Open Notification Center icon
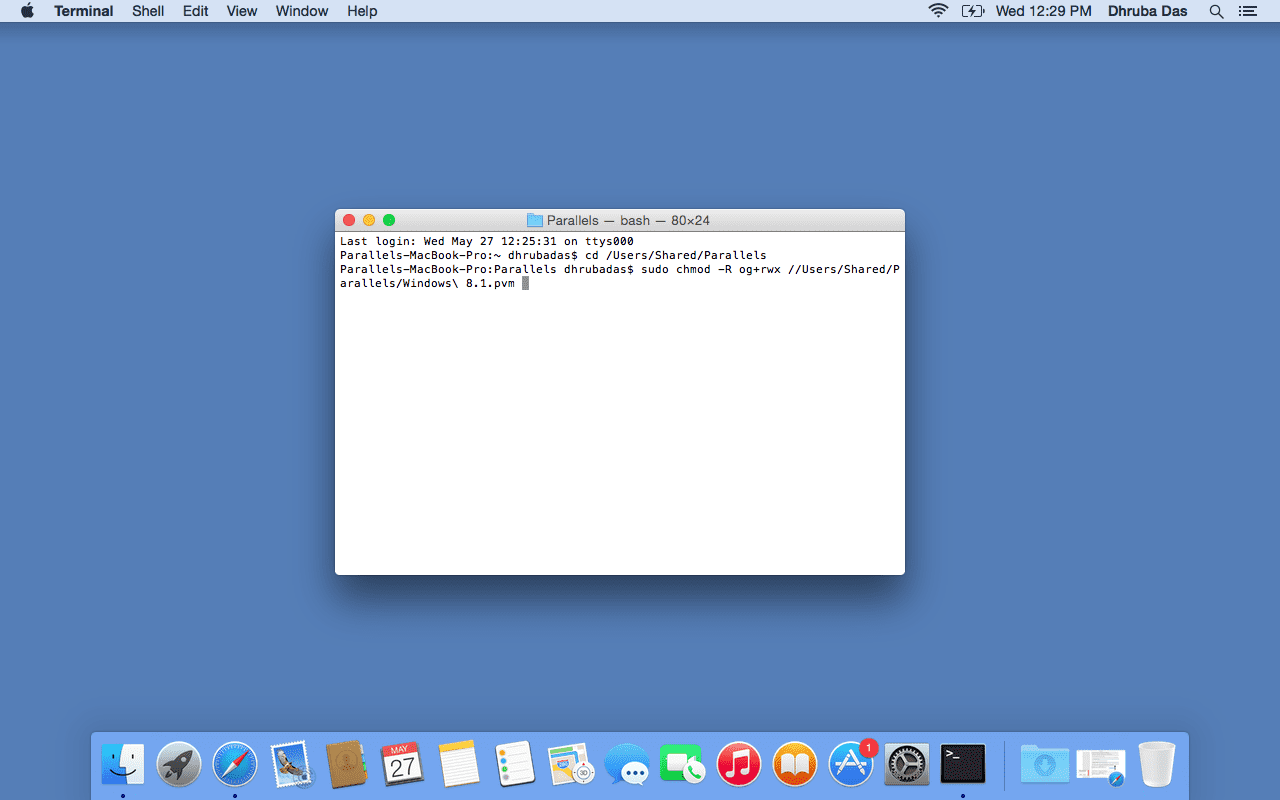The image size is (1280, 800). [1247, 11]
